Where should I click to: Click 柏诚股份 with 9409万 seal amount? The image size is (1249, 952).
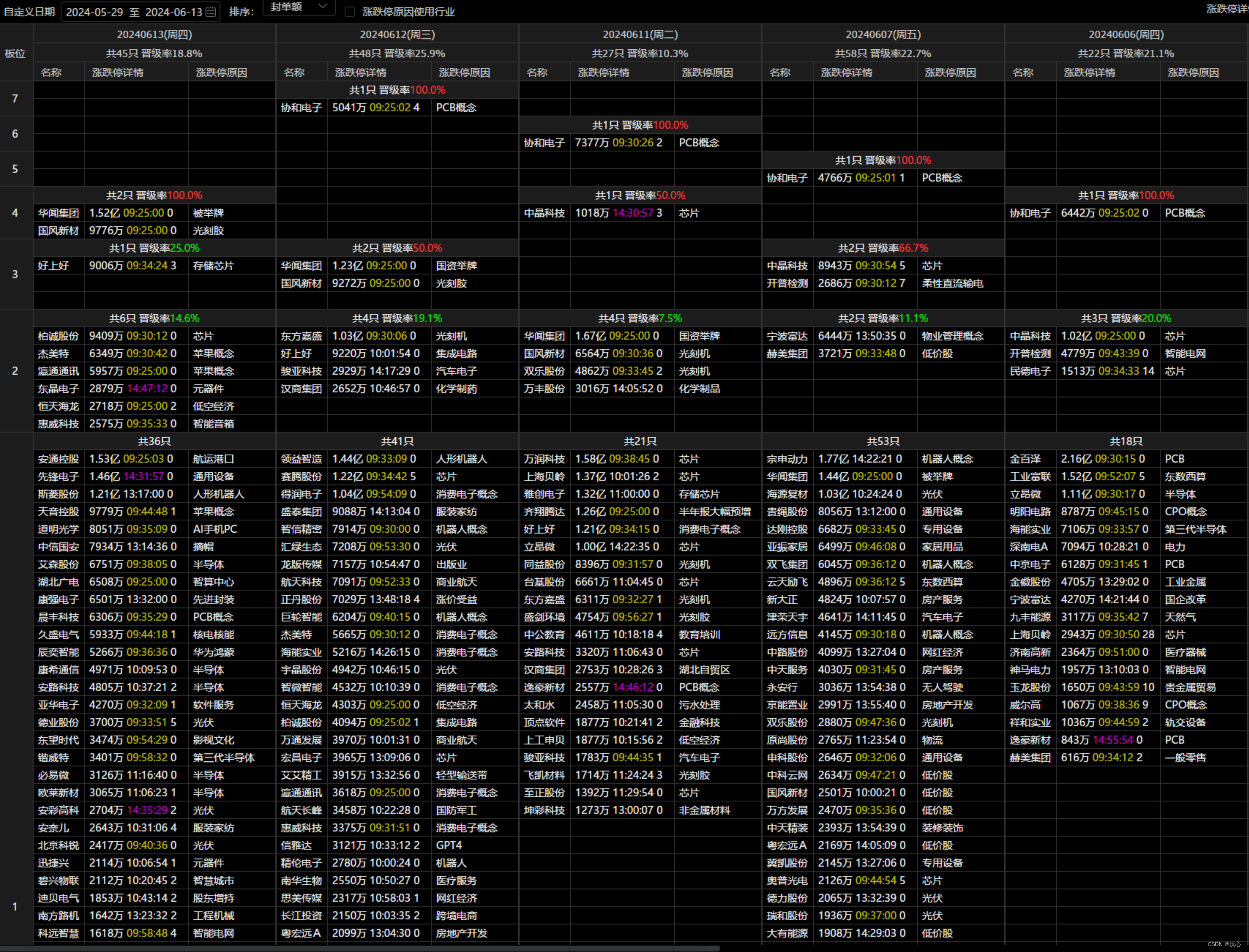pyautogui.click(x=59, y=336)
